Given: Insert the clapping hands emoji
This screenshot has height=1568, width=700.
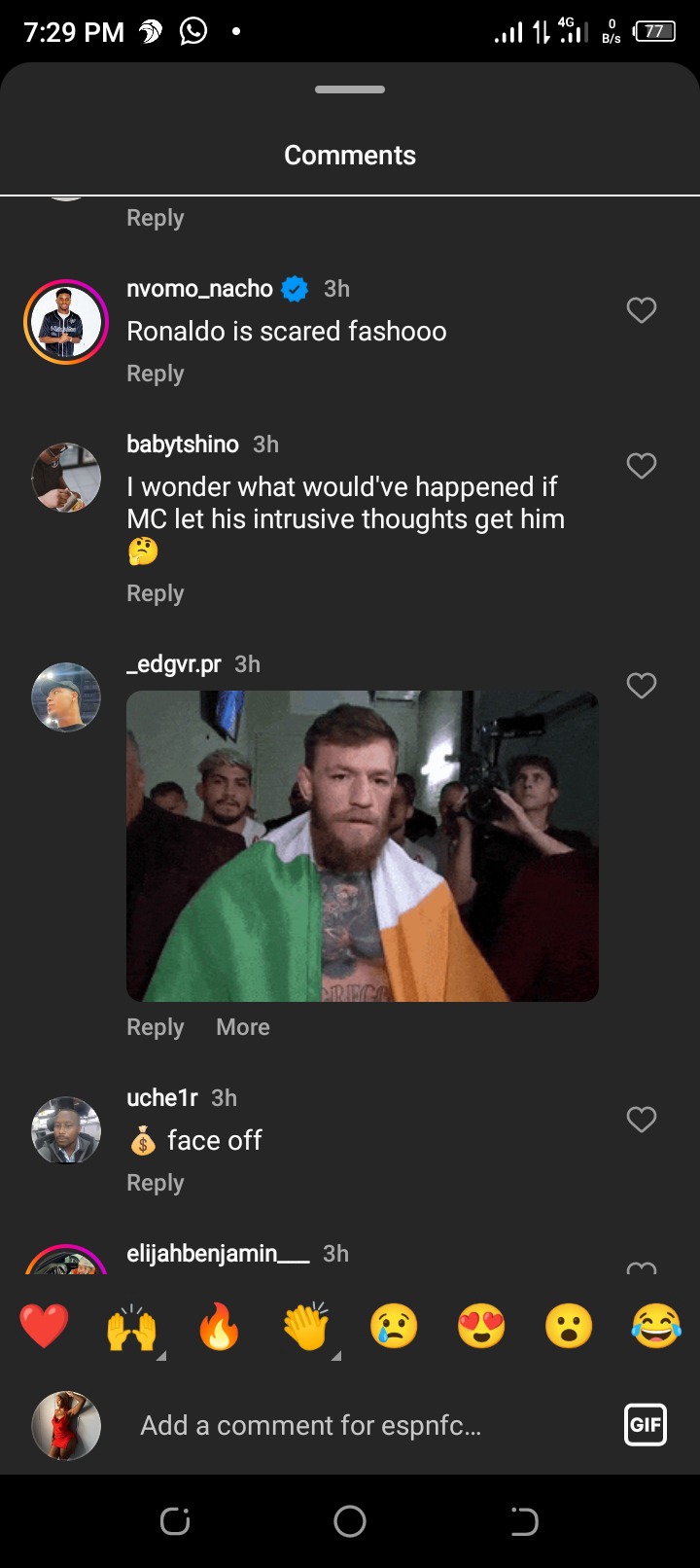Looking at the screenshot, I should [306, 1326].
